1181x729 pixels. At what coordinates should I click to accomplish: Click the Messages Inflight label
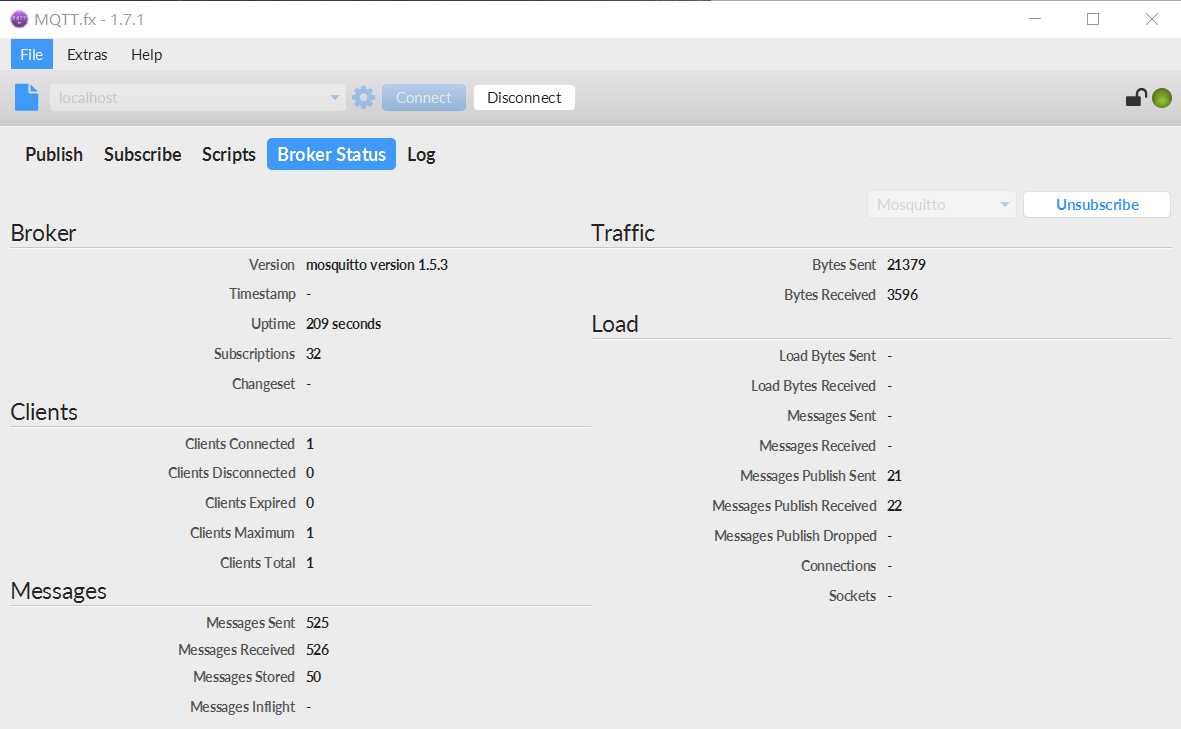click(243, 707)
